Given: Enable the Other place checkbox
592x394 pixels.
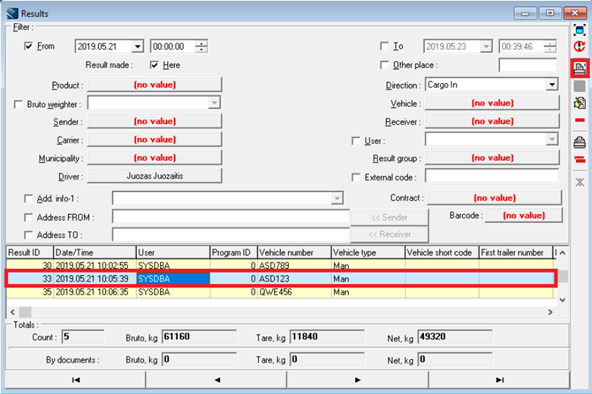Looking at the screenshot, I should coord(384,65).
